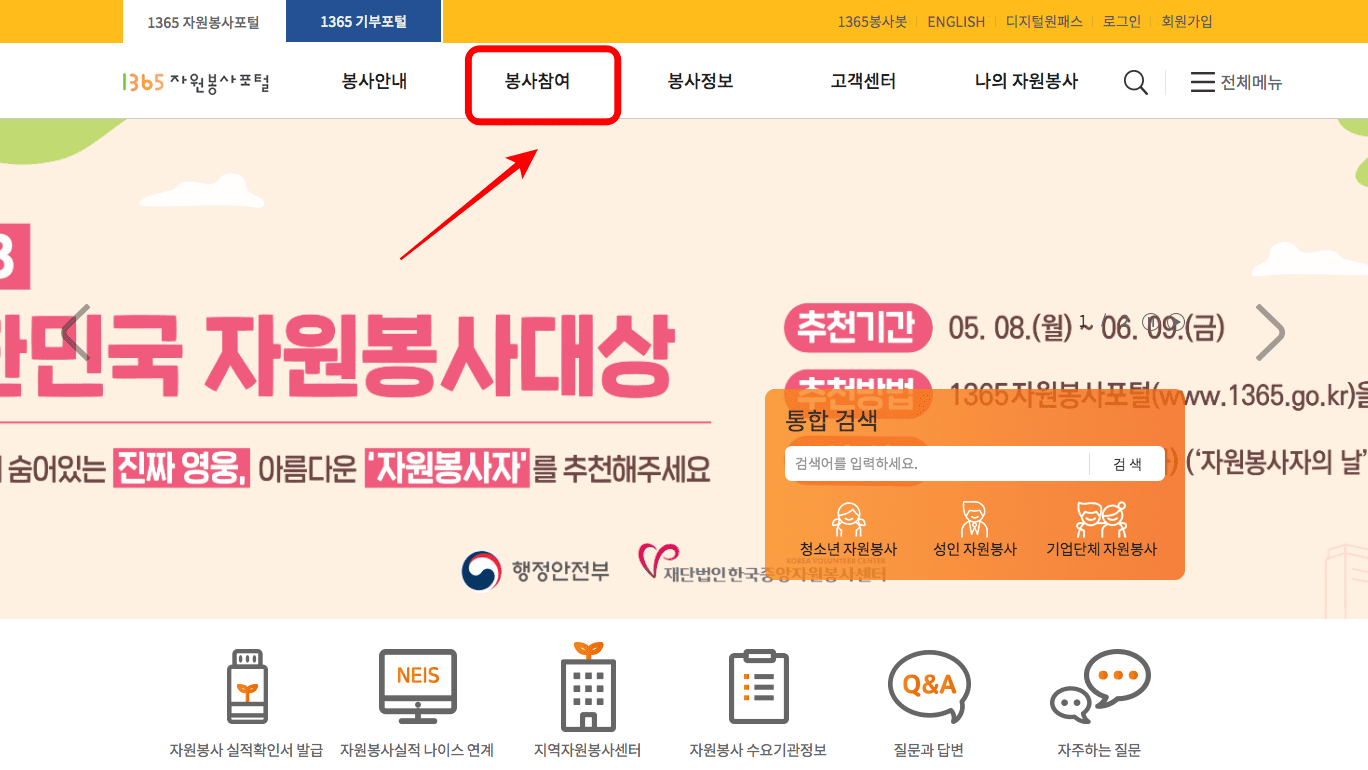This screenshot has height=770, width=1368.
Task: Open the 봉사안내 menu
Action: 374,82
